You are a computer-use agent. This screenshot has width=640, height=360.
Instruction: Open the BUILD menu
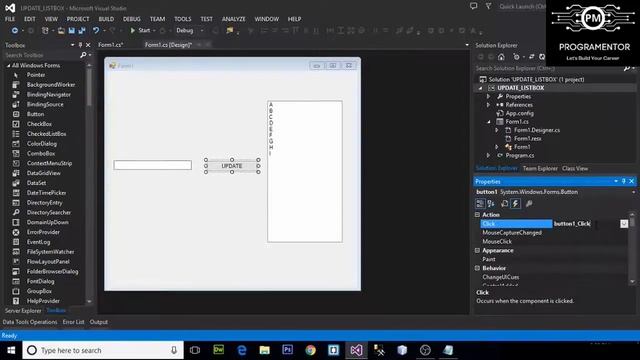pyautogui.click(x=106, y=19)
